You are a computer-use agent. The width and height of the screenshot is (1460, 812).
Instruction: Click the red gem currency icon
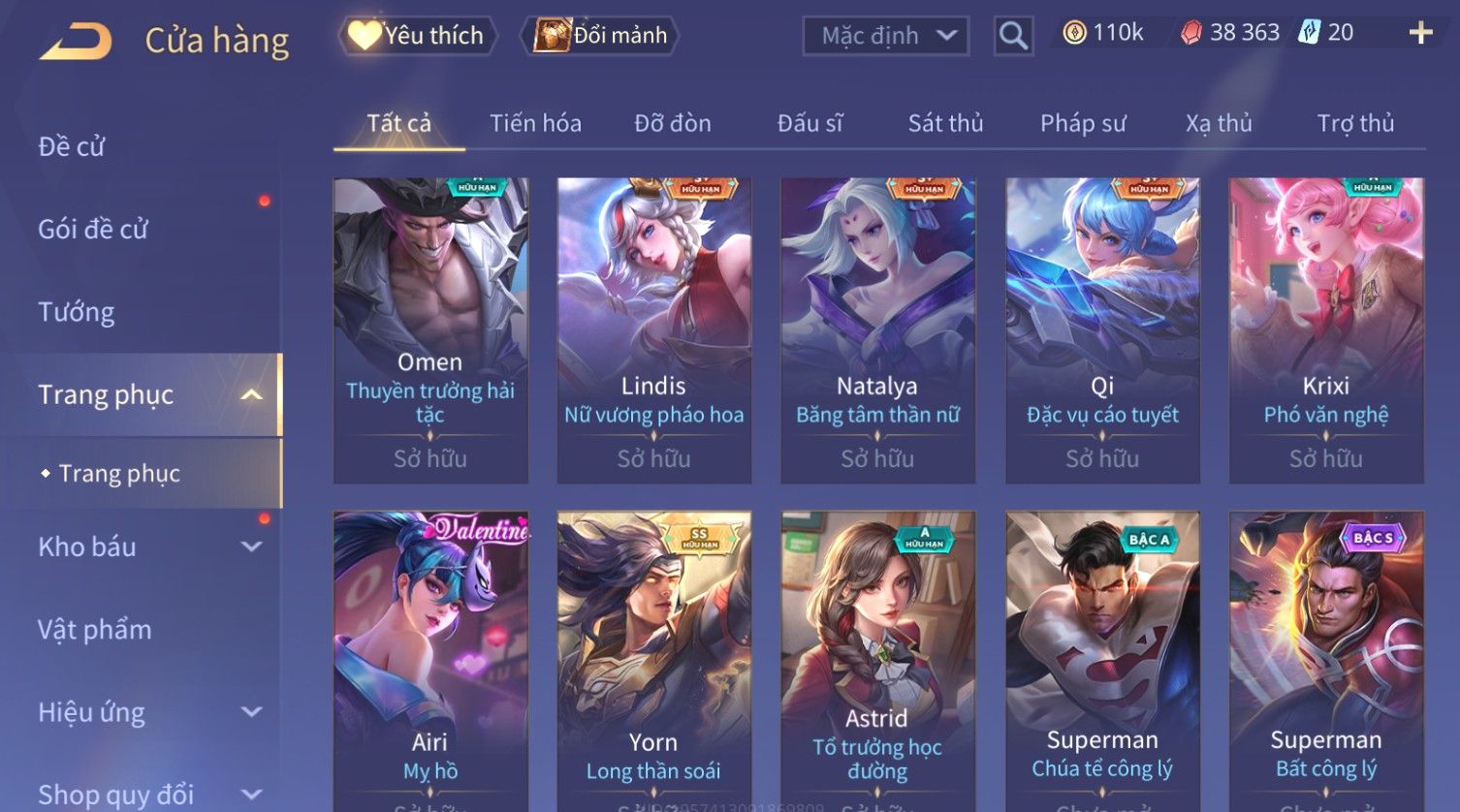1191,33
